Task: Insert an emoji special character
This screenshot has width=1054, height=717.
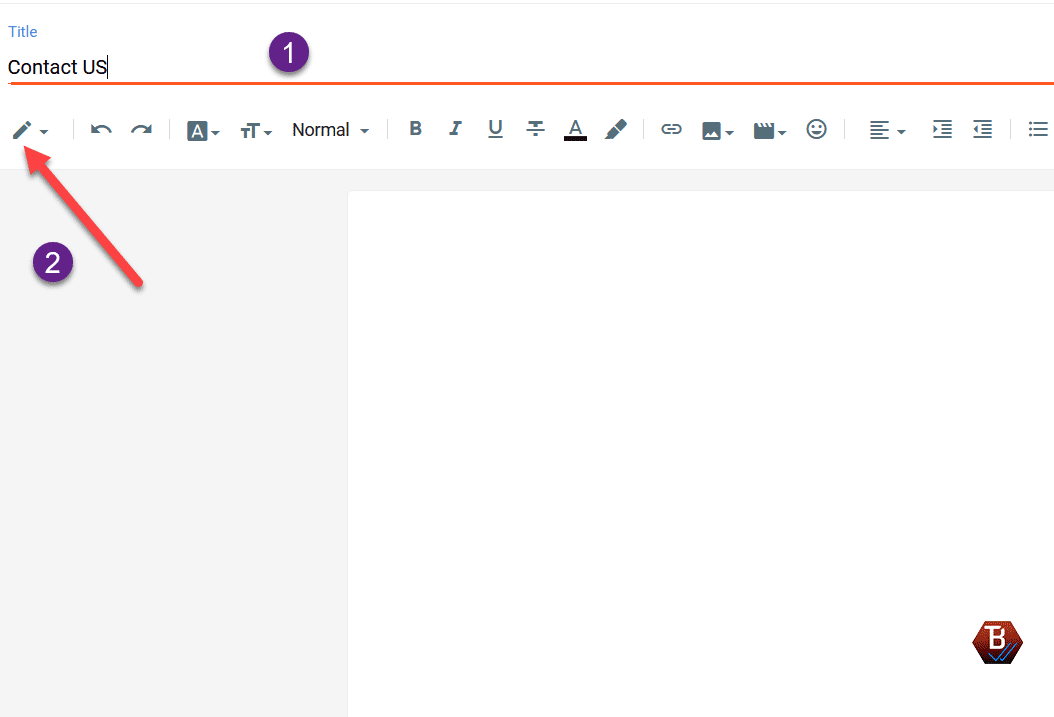Action: 816,129
